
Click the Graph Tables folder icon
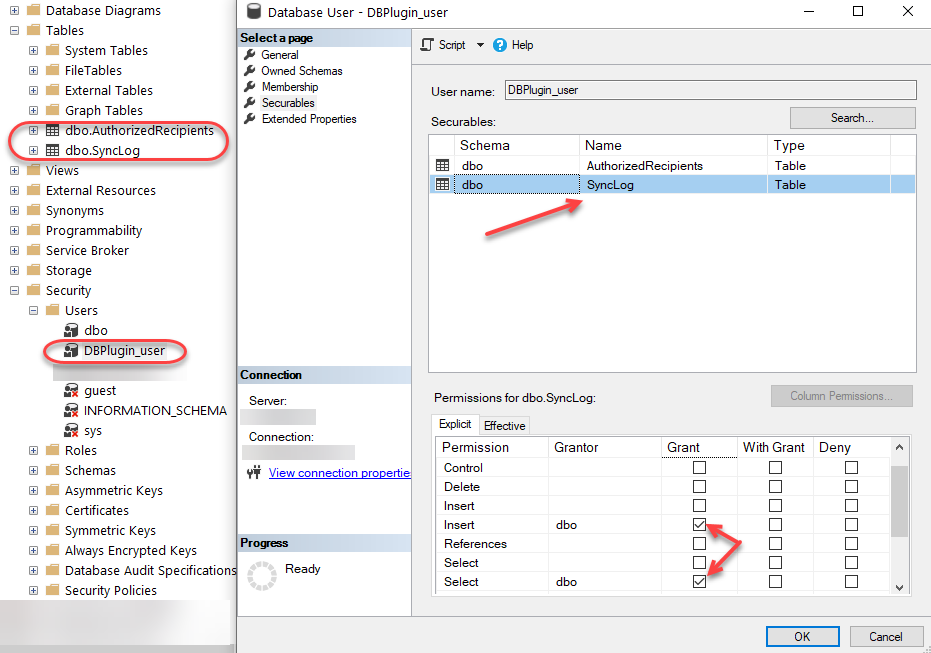52,110
